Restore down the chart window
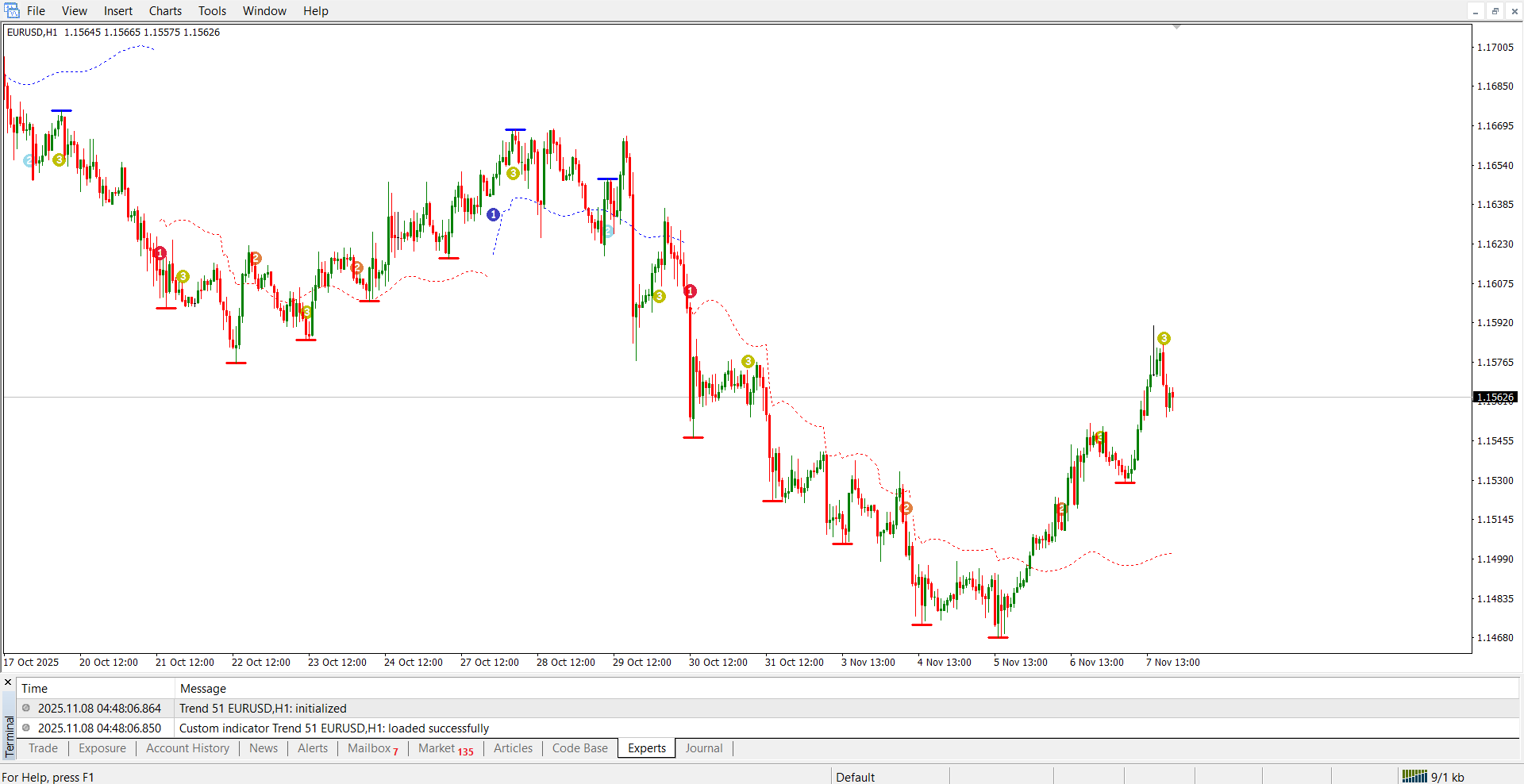1524x784 pixels. coord(1495,11)
